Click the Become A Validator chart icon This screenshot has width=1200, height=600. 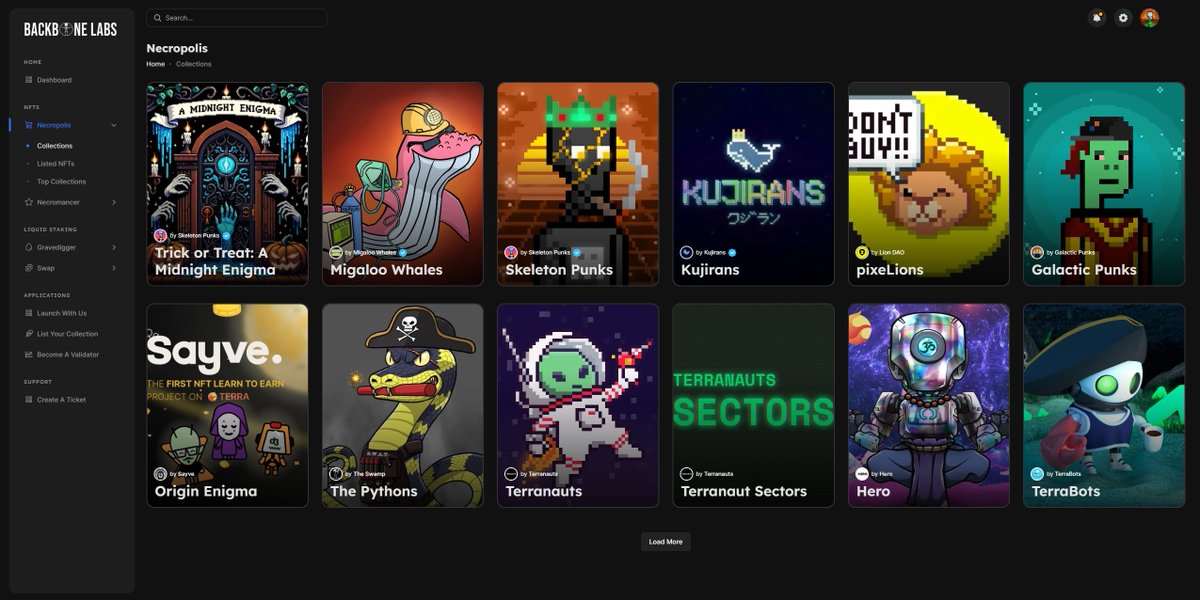[29, 355]
